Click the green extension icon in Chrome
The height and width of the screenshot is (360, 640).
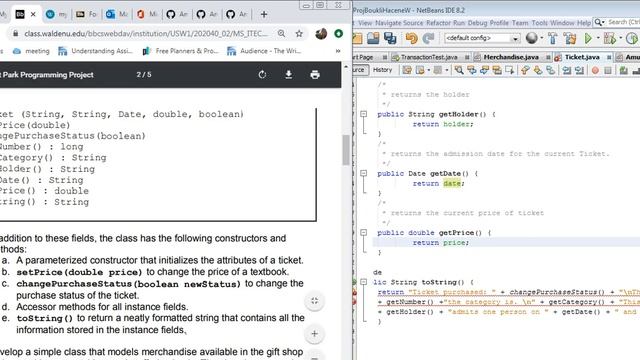click(338, 33)
